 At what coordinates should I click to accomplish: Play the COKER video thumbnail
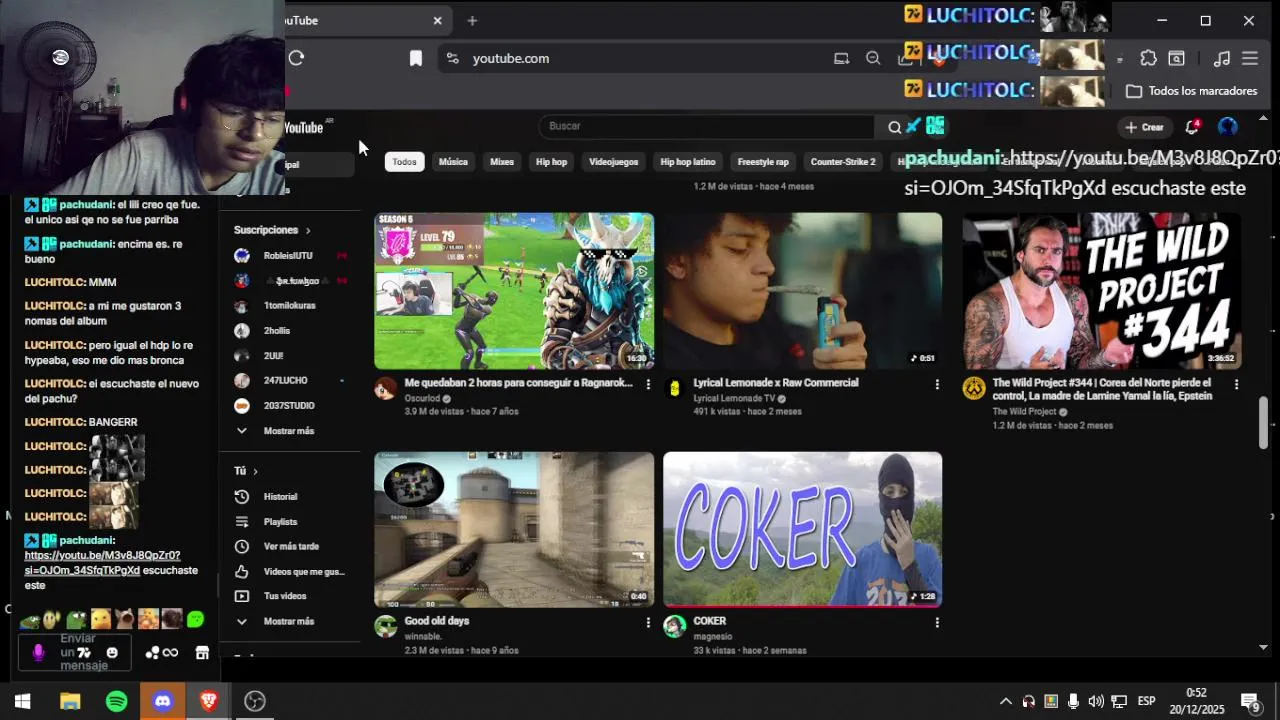coord(802,530)
